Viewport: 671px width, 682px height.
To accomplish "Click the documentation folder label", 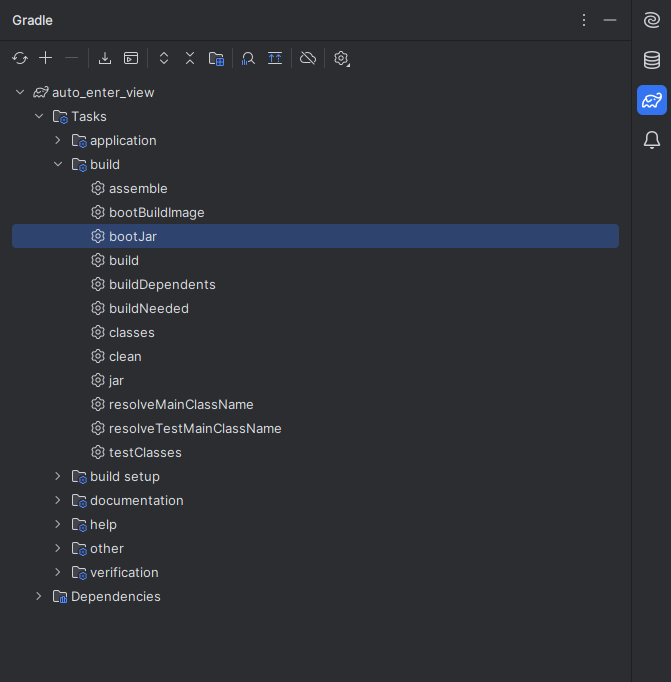I will pos(137,501).
